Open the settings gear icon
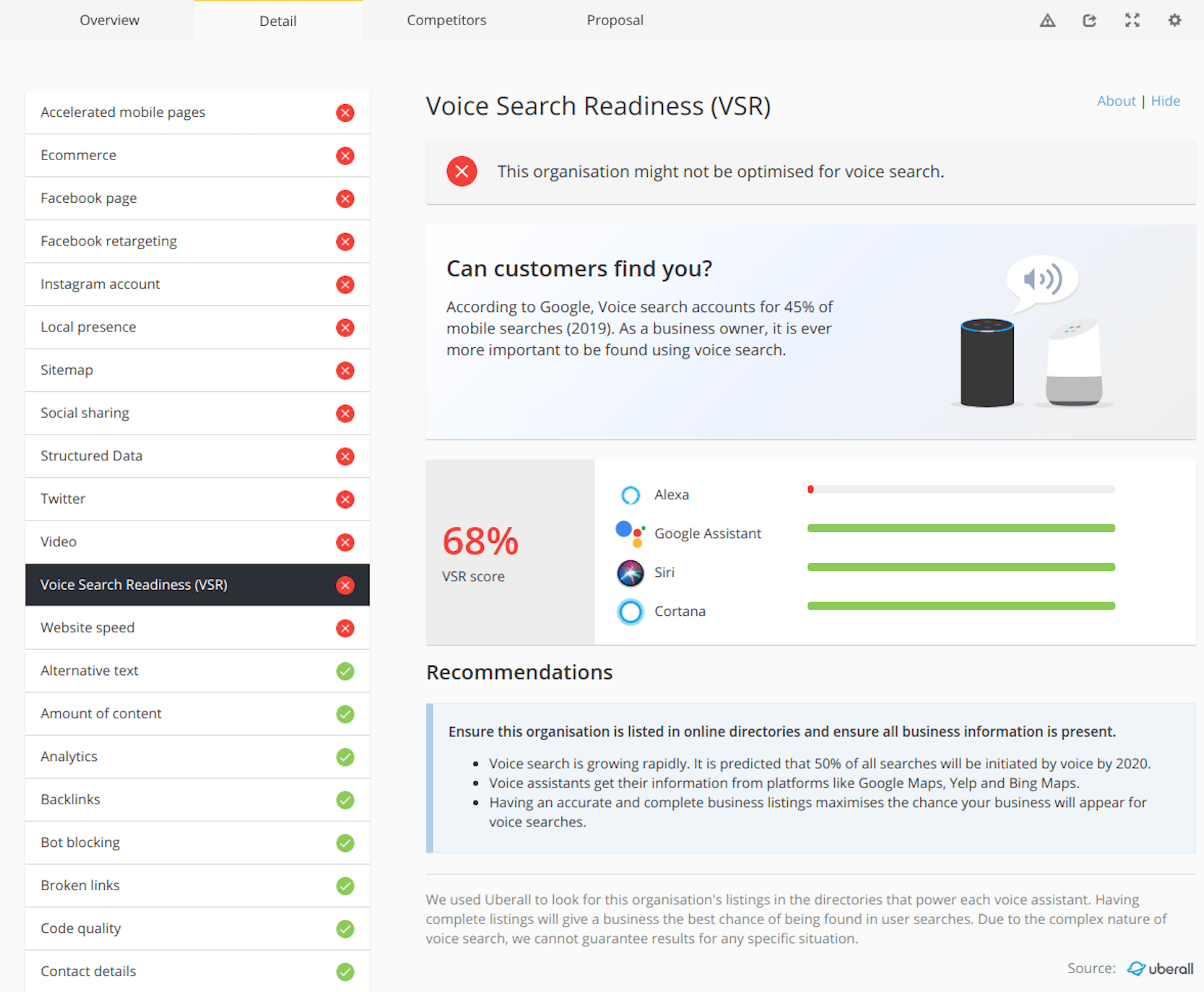 [x=1174, y=21]
